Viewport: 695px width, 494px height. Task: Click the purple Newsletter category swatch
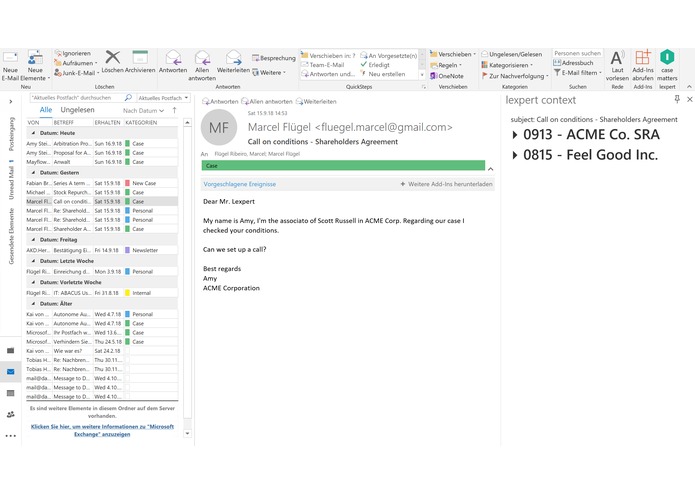(127, 250)
